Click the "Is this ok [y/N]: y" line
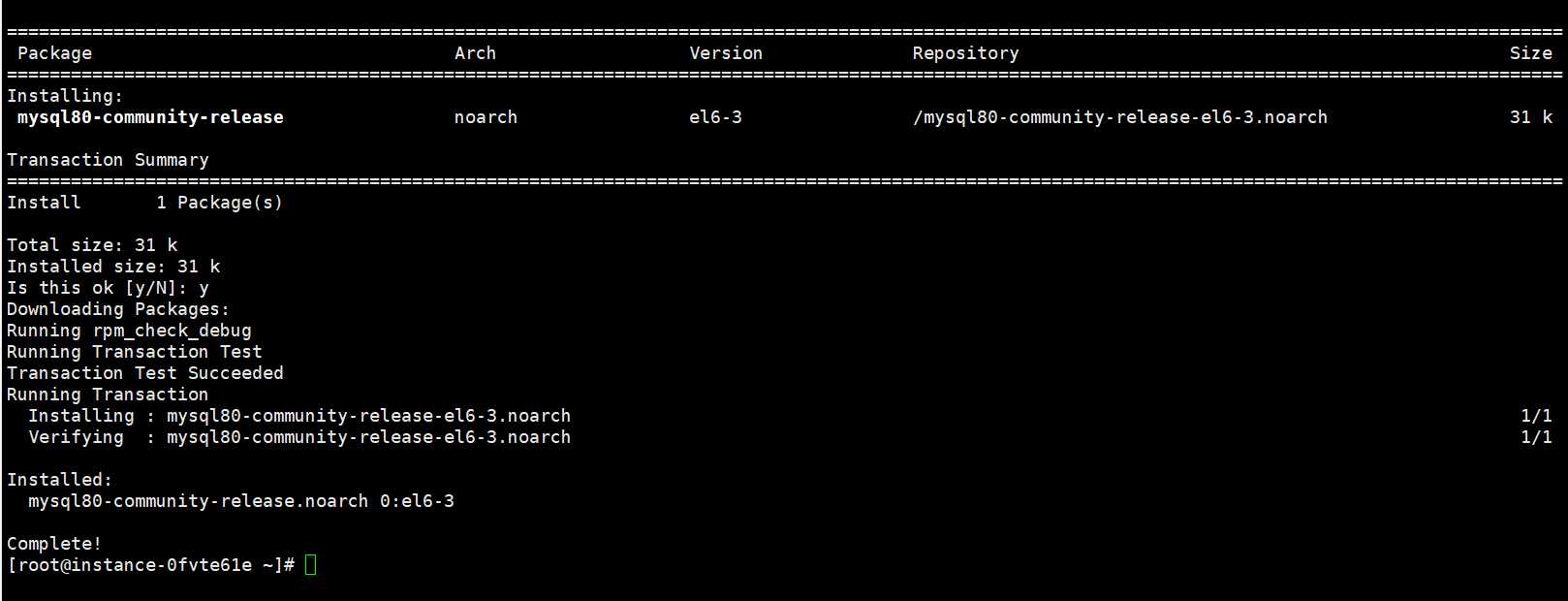Screen dimensions: 1568x601 (x=108, y=288)
